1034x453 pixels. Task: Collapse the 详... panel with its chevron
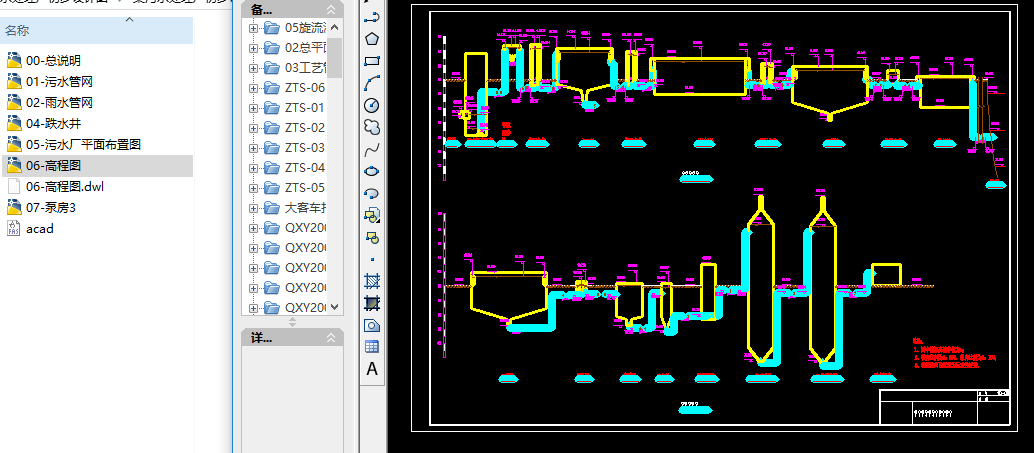coord(331,338)
